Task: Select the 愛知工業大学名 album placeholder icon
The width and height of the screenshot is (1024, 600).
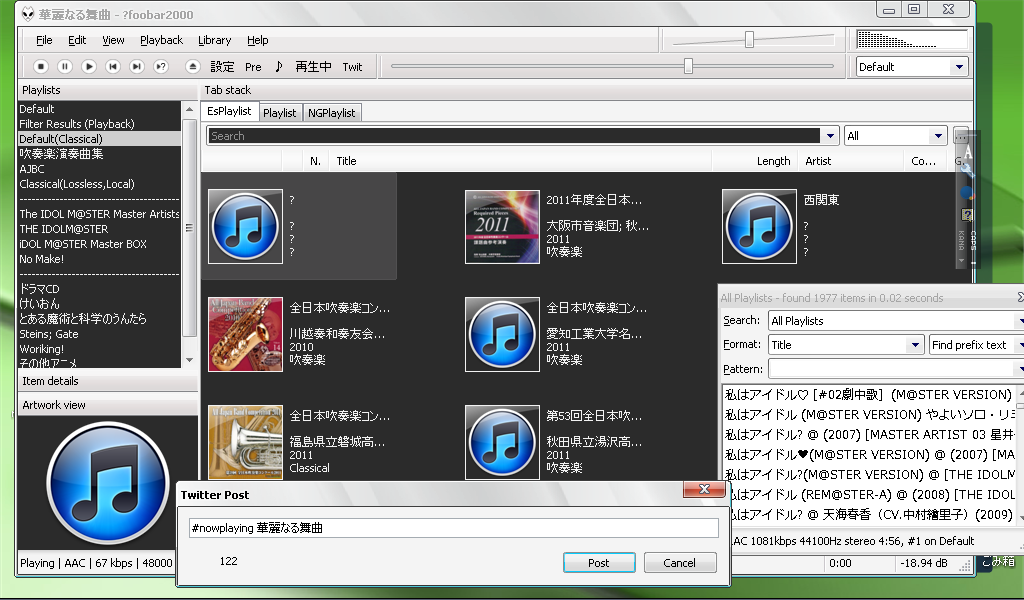Action: pos(502,334)
